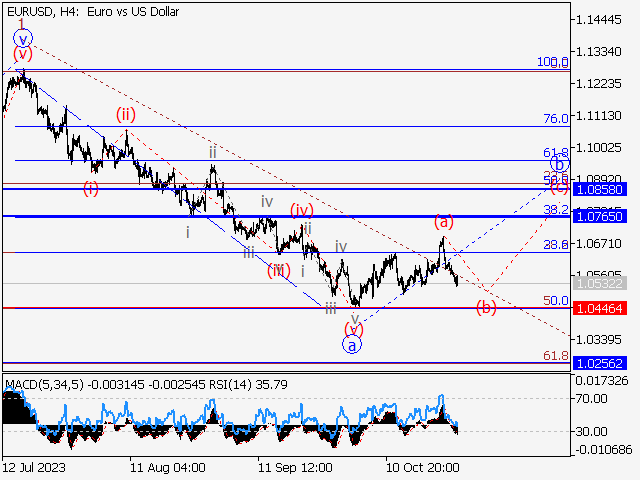640x480 pixels.
Task: Select the blue 61.8 label near 1.10025
Action: (x=556, y=153)
